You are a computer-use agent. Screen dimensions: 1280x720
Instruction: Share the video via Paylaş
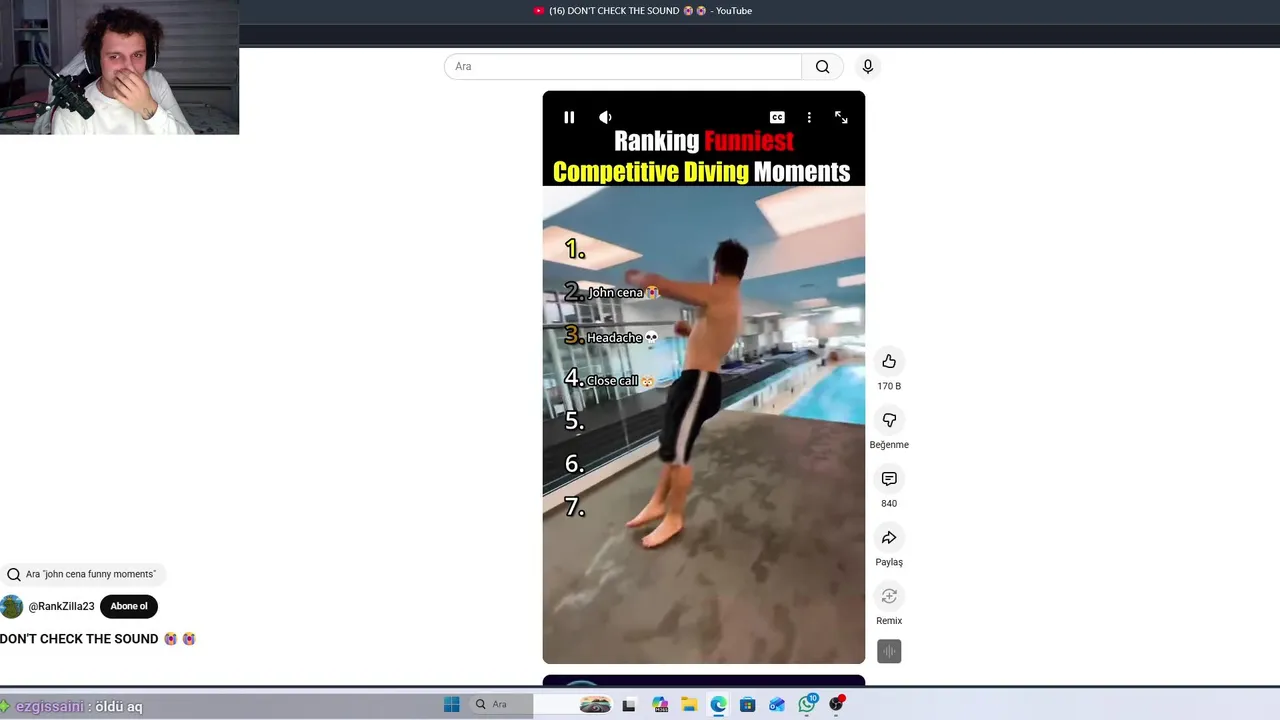(889, 538)
